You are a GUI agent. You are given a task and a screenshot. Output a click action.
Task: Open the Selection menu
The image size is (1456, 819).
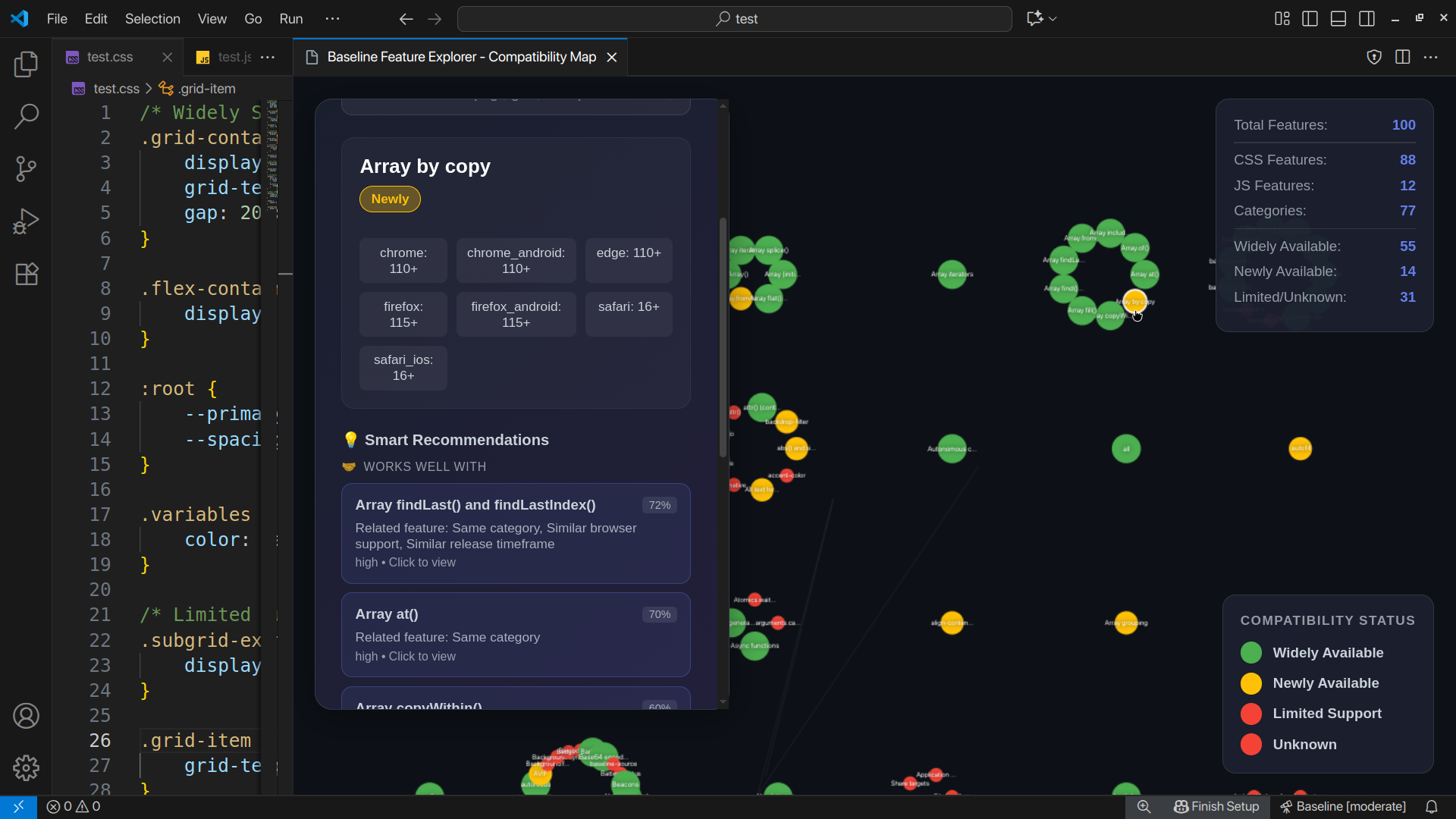(x=152, y=19)
